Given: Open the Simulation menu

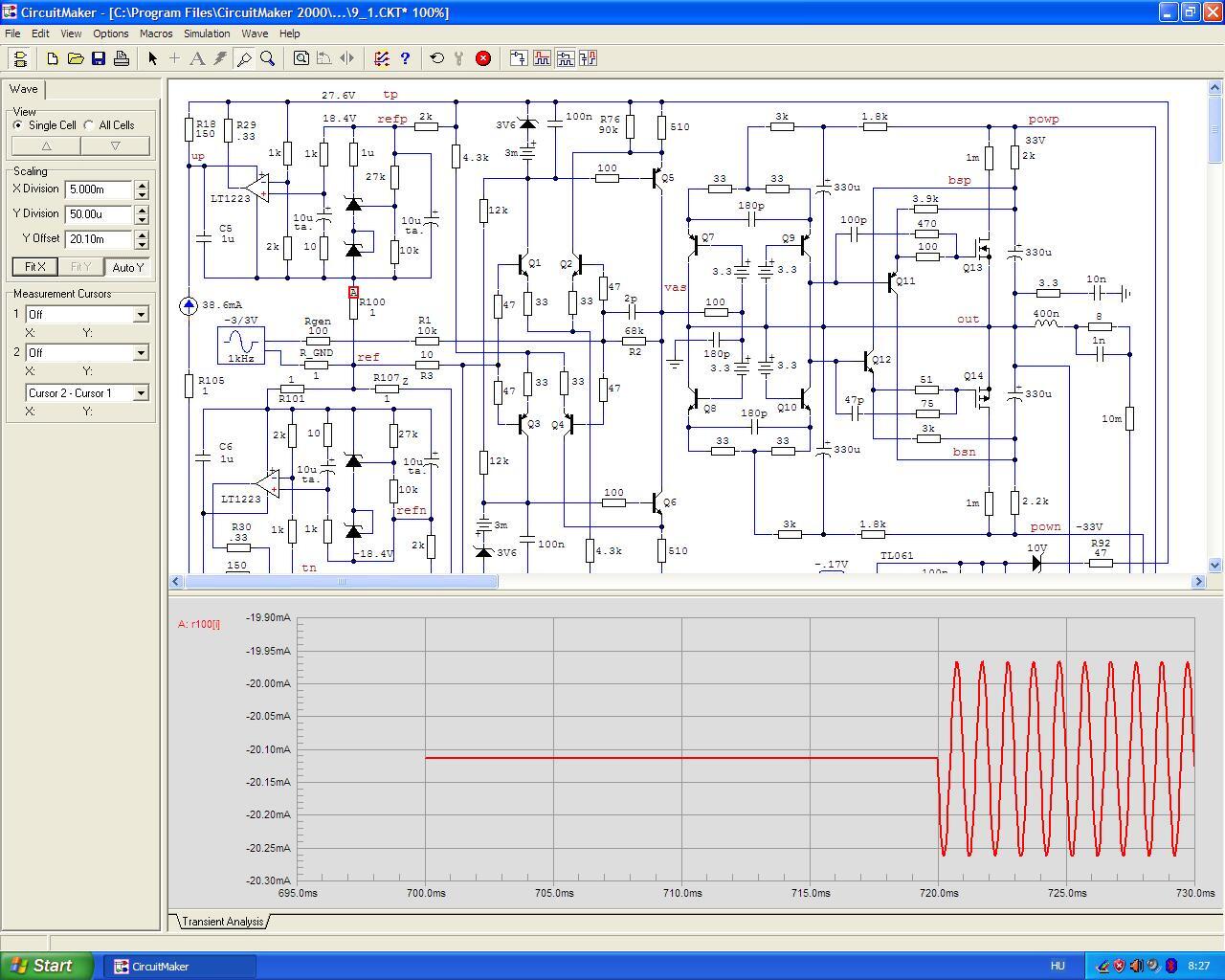Looking at the screenshot, I should click(x=207, y=33).
